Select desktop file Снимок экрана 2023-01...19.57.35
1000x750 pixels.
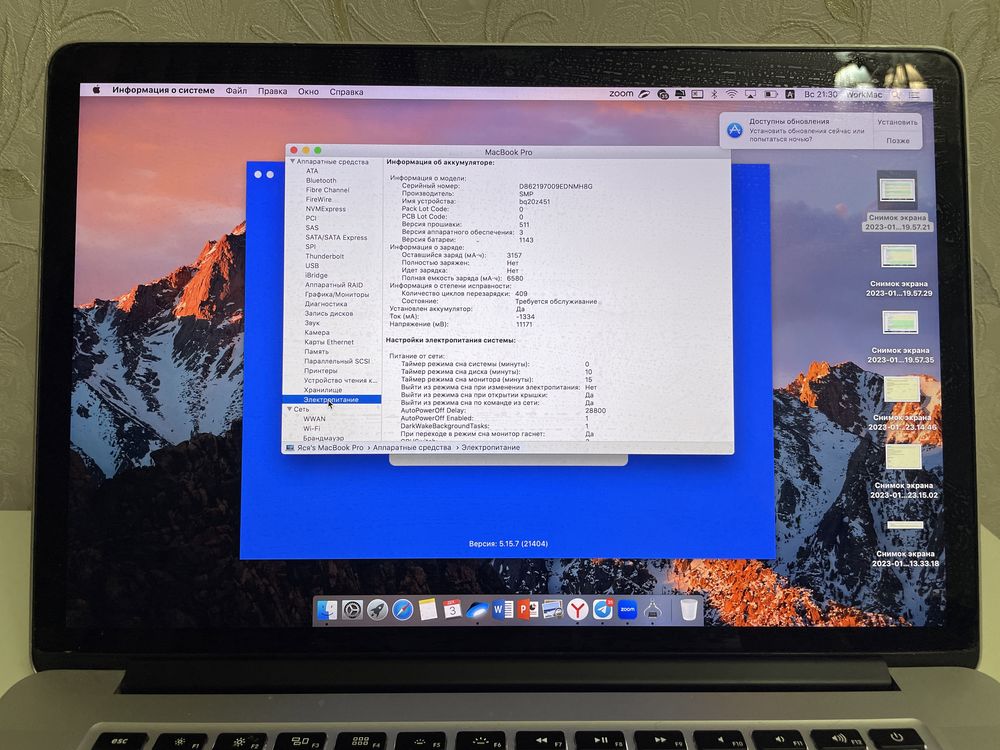click(x=900, y=337)
